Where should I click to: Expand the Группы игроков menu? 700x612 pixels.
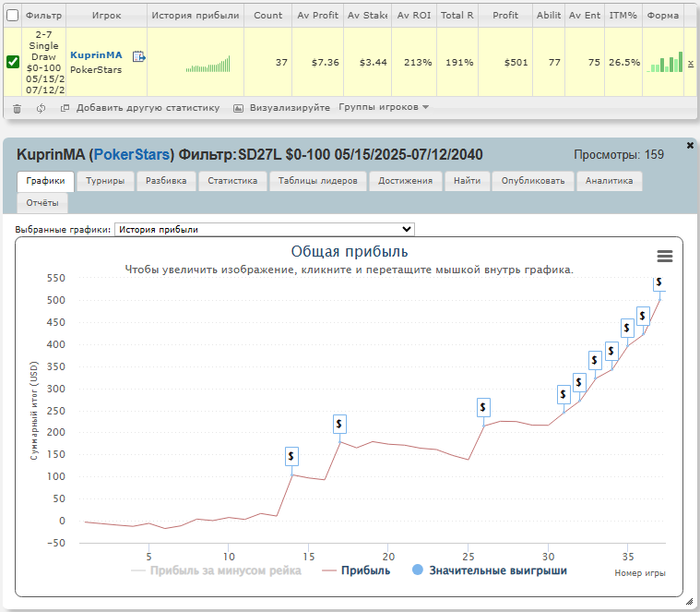tap(383, 107)
